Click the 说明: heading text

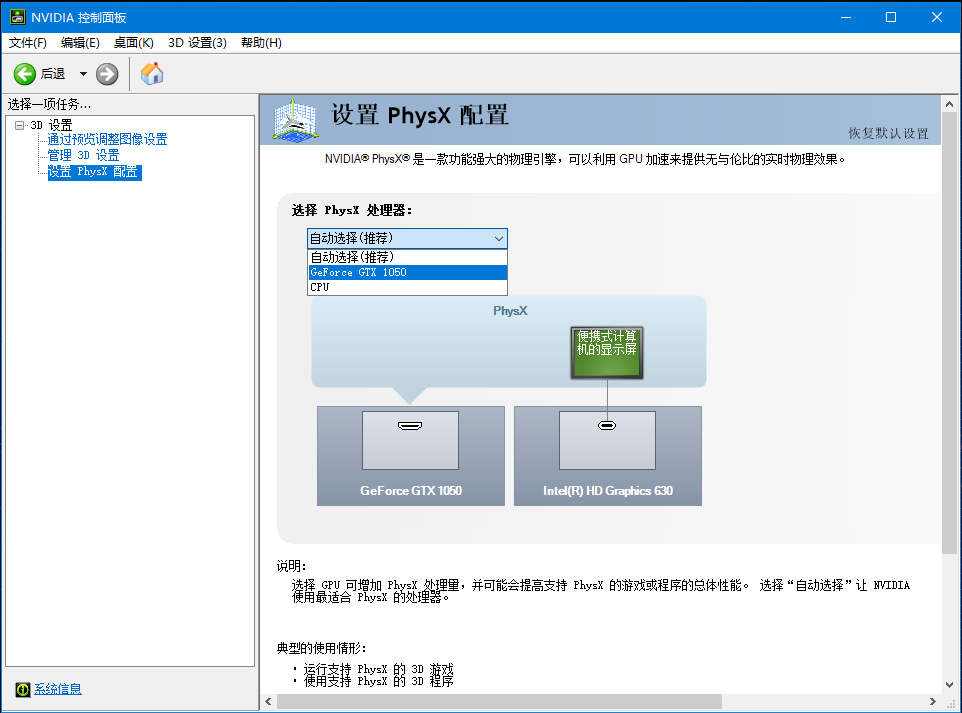291,566
